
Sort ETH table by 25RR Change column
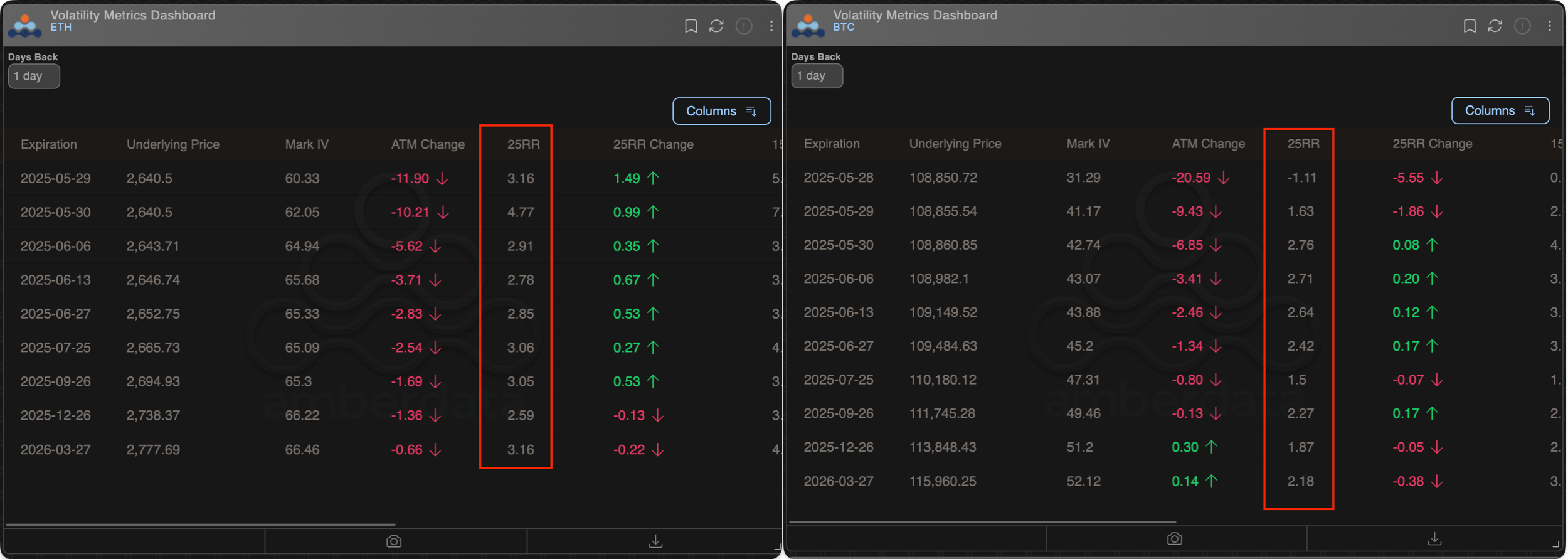[653, 144]
